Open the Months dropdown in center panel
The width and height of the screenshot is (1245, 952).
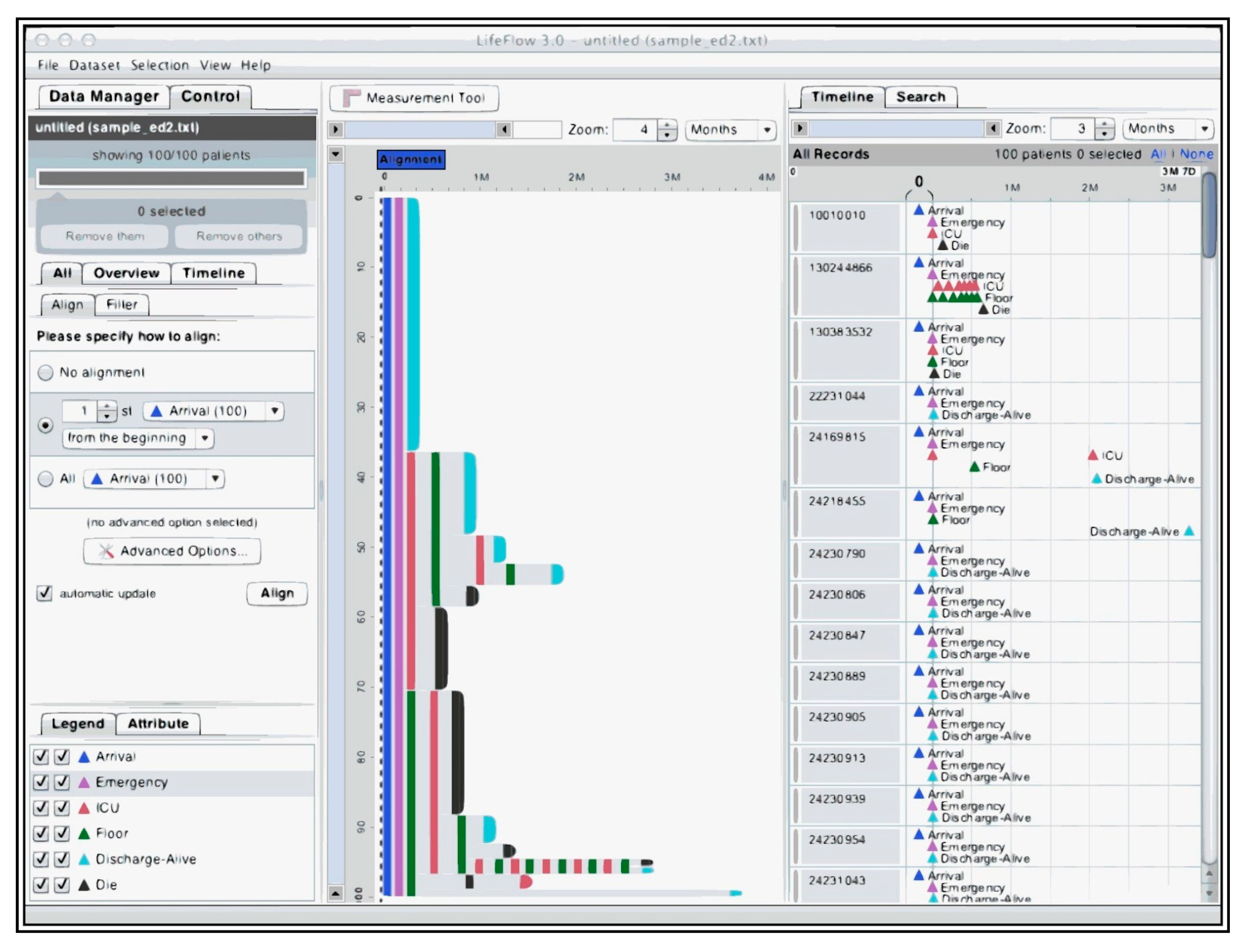[x=766, y=130]
